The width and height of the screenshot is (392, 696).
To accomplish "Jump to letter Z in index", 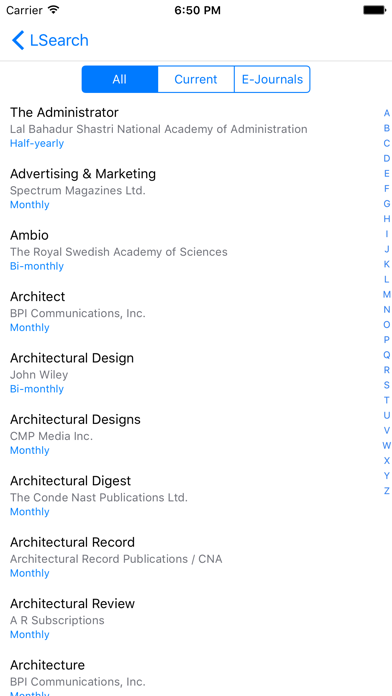I will pos(387,490).
